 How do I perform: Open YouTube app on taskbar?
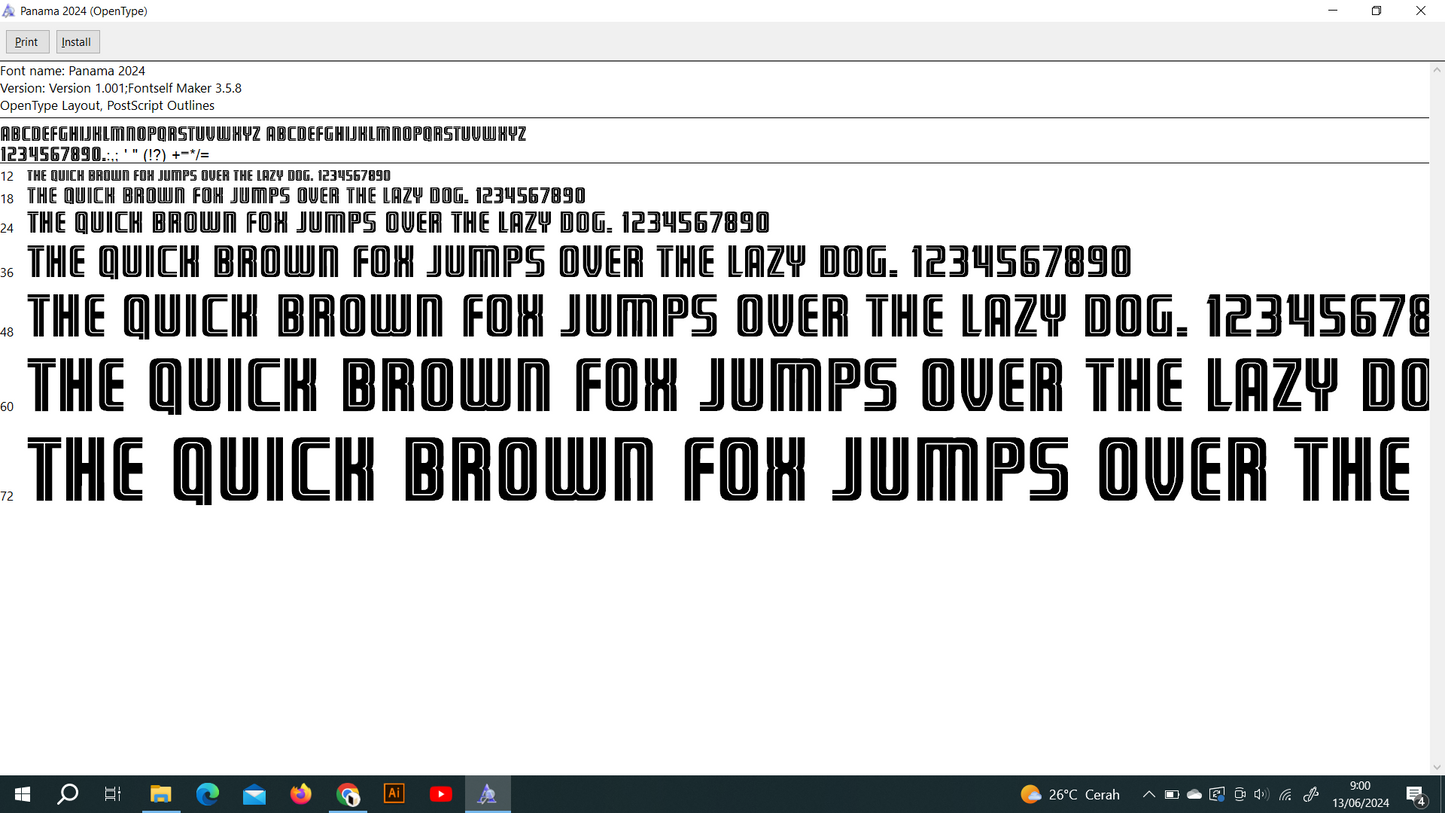pyautogui.click(x=441, y=794)
